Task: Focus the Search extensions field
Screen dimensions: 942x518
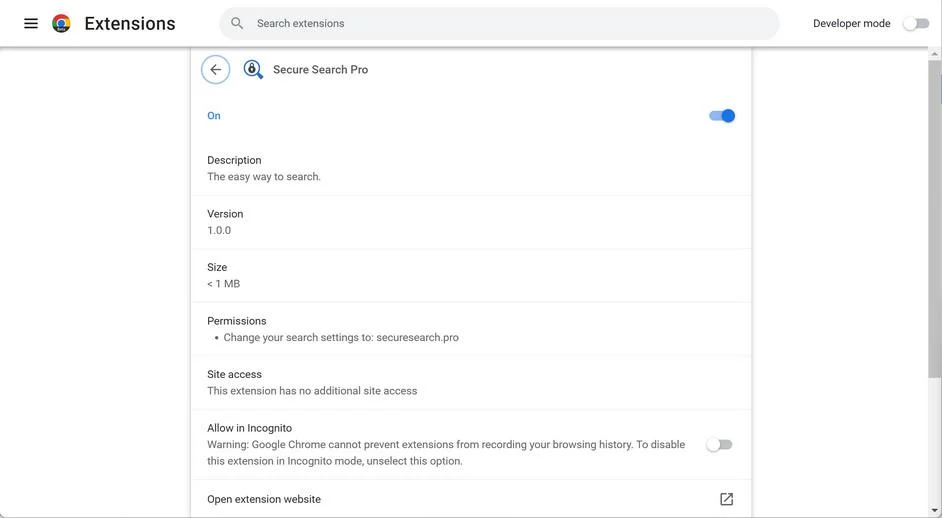Action: (499, 23)
